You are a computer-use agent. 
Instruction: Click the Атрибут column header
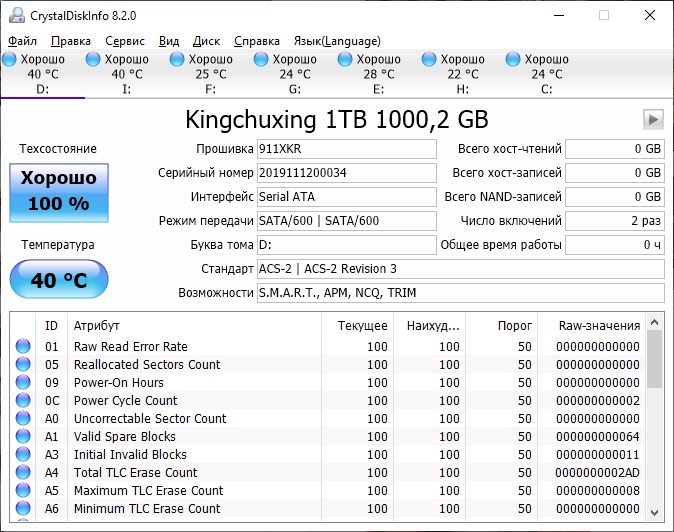(194, 326)
